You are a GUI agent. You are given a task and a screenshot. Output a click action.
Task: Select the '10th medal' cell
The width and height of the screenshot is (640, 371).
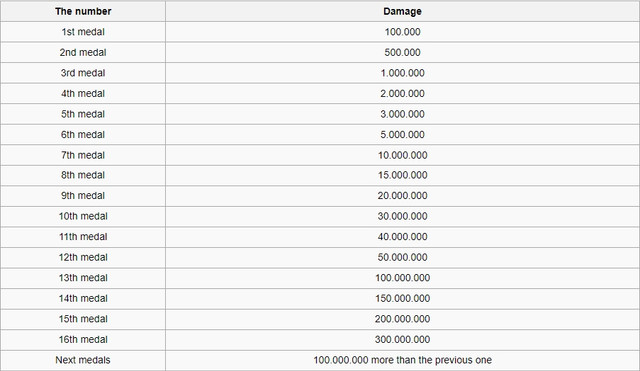83,216
